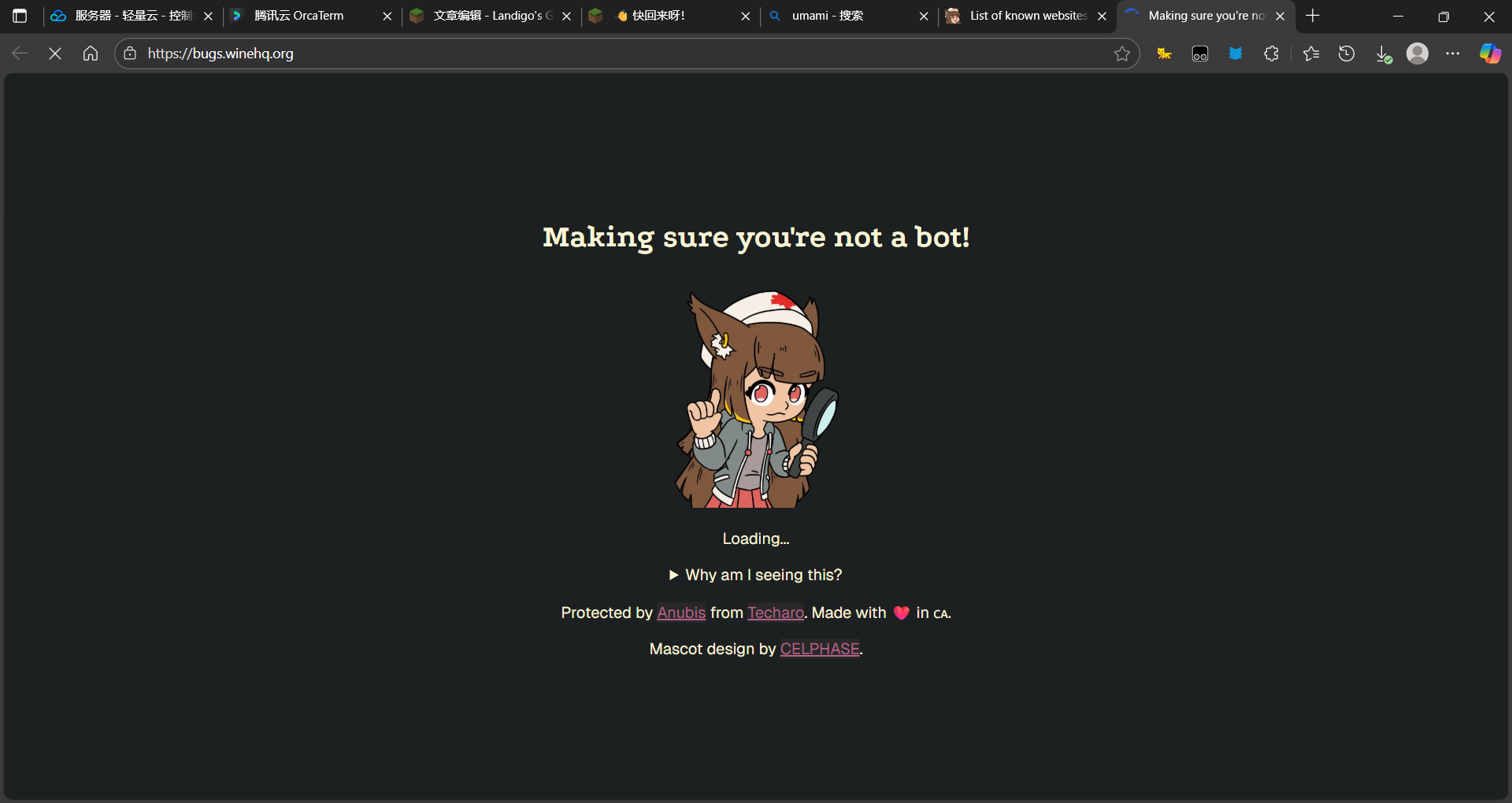Add this page to favorites (star icon)

(1121, 54)
